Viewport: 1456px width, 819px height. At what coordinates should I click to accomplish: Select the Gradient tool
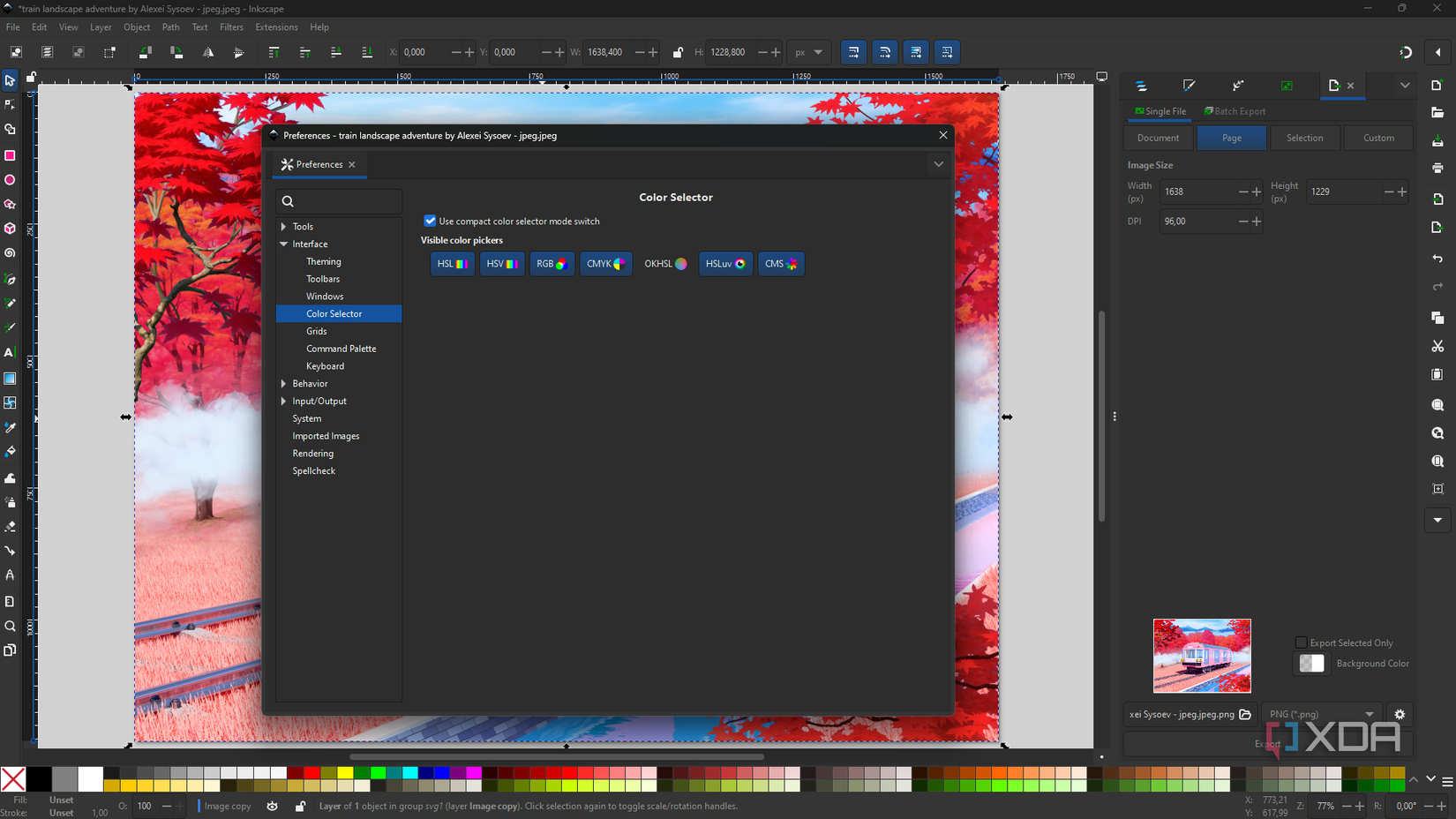(x=10, y=379)
